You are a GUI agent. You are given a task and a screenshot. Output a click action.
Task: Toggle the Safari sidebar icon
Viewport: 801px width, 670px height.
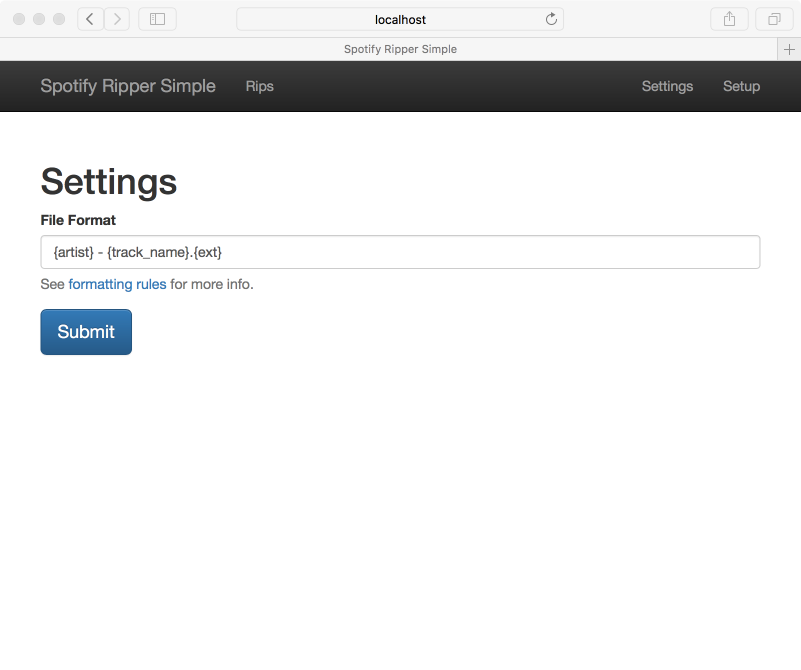(157, 19)
